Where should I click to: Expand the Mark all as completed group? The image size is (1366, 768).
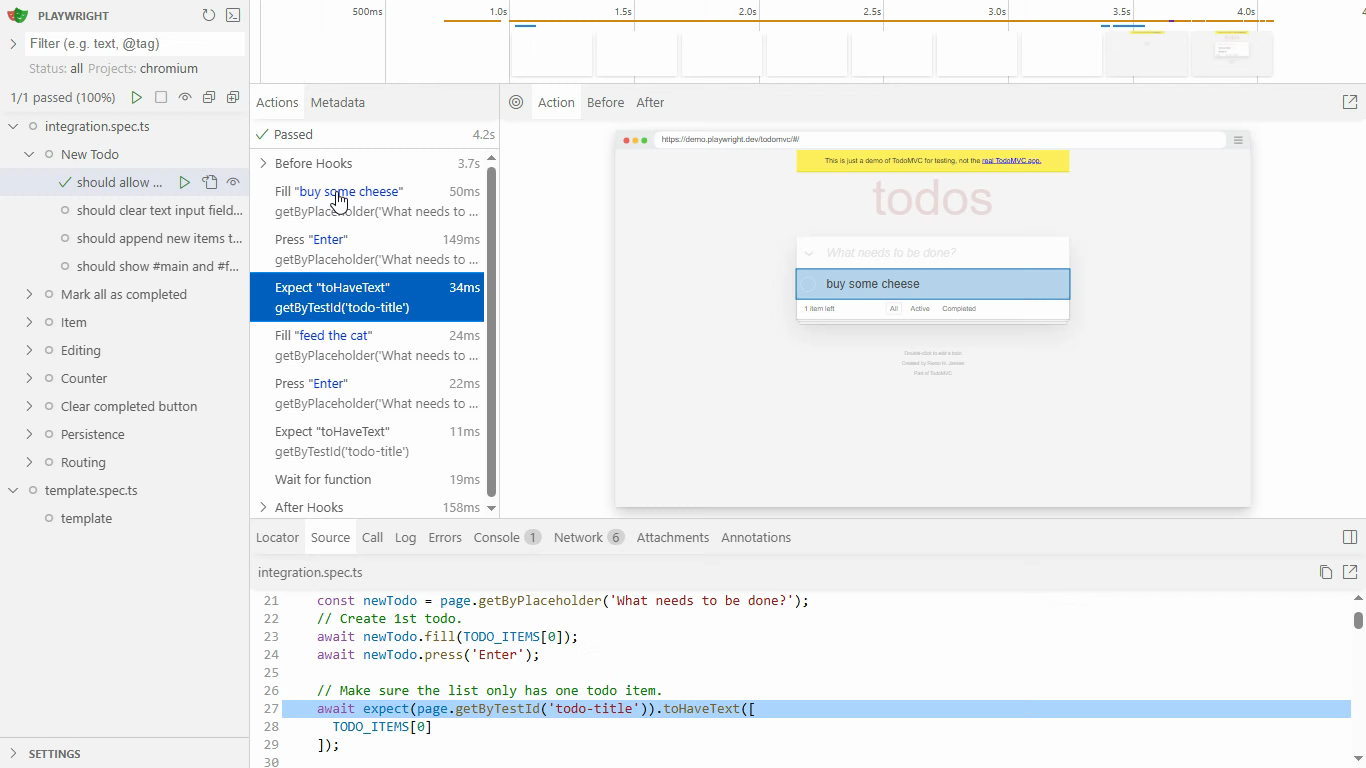coord(29,294)
